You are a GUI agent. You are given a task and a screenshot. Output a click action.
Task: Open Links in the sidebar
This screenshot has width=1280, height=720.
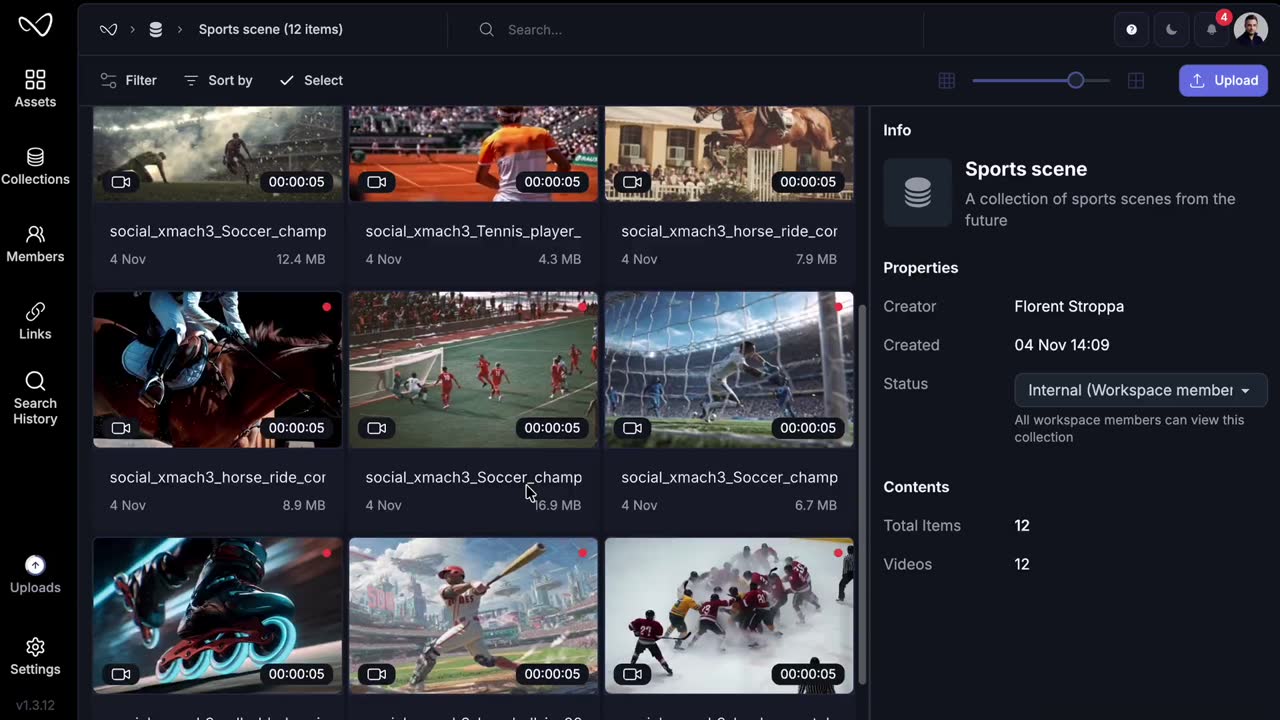[35, 321]
